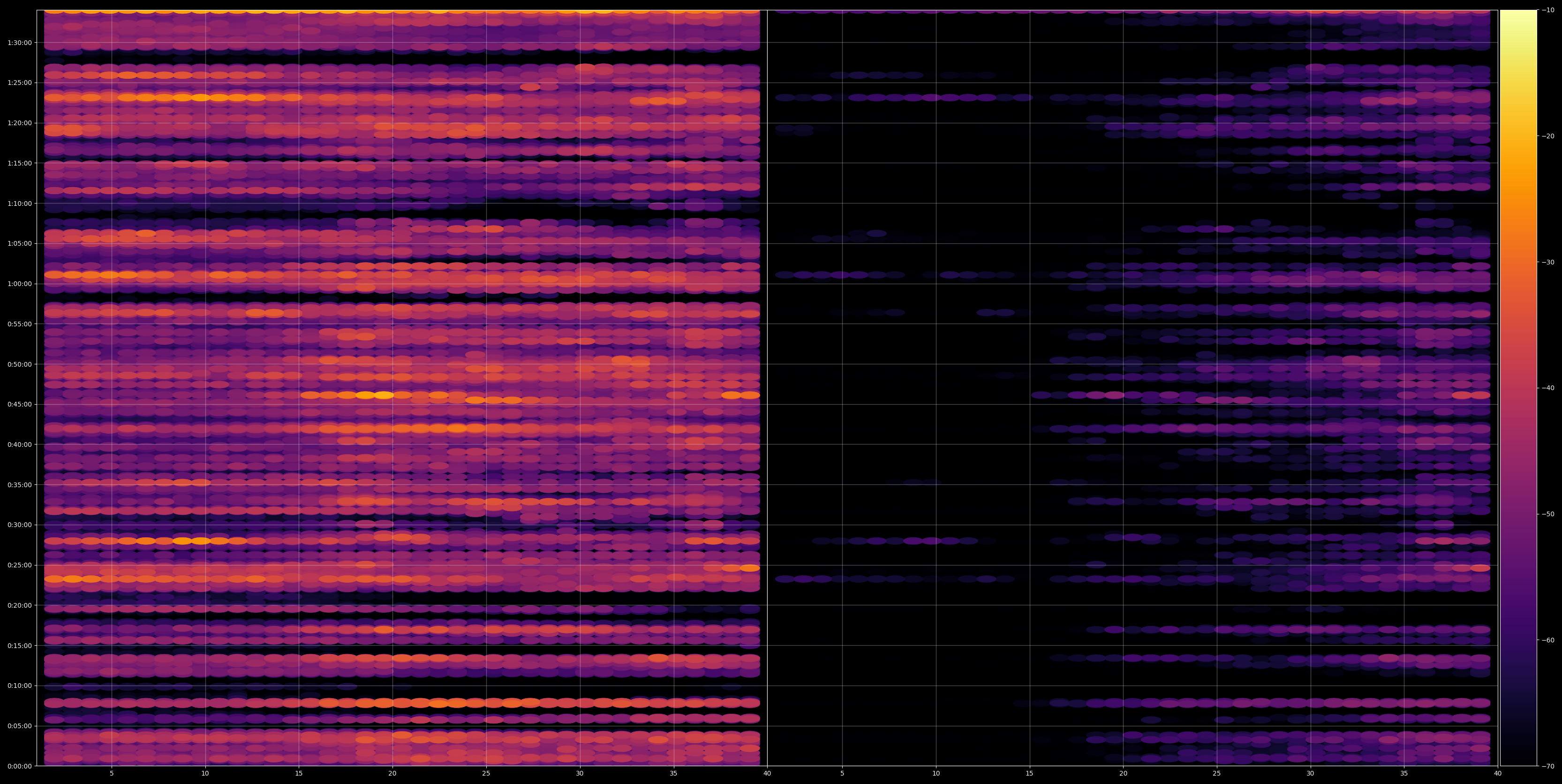Screen dimensions: 1562x784
Task: Pick x-axis label 20 under right heatmap
Action: [x=1124, y=774]
